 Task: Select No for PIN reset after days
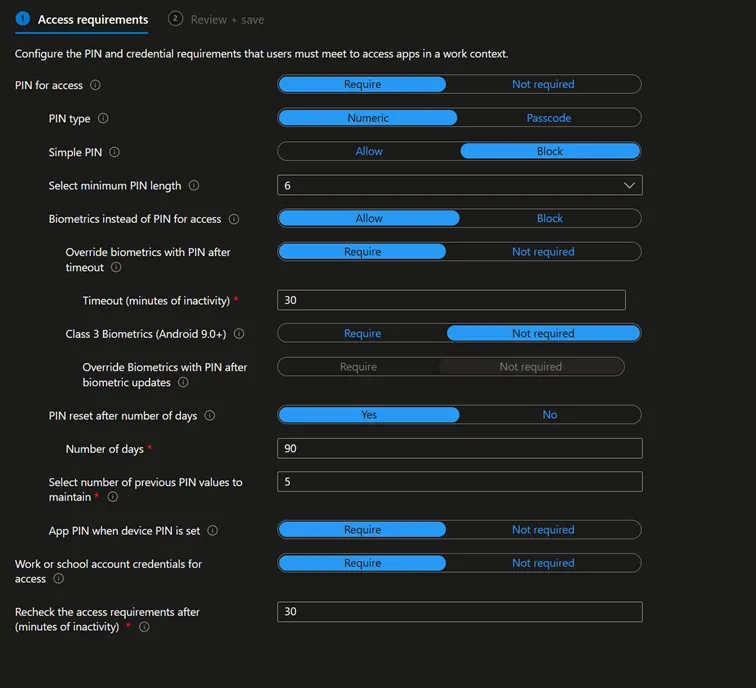click(x=549, y=415)
